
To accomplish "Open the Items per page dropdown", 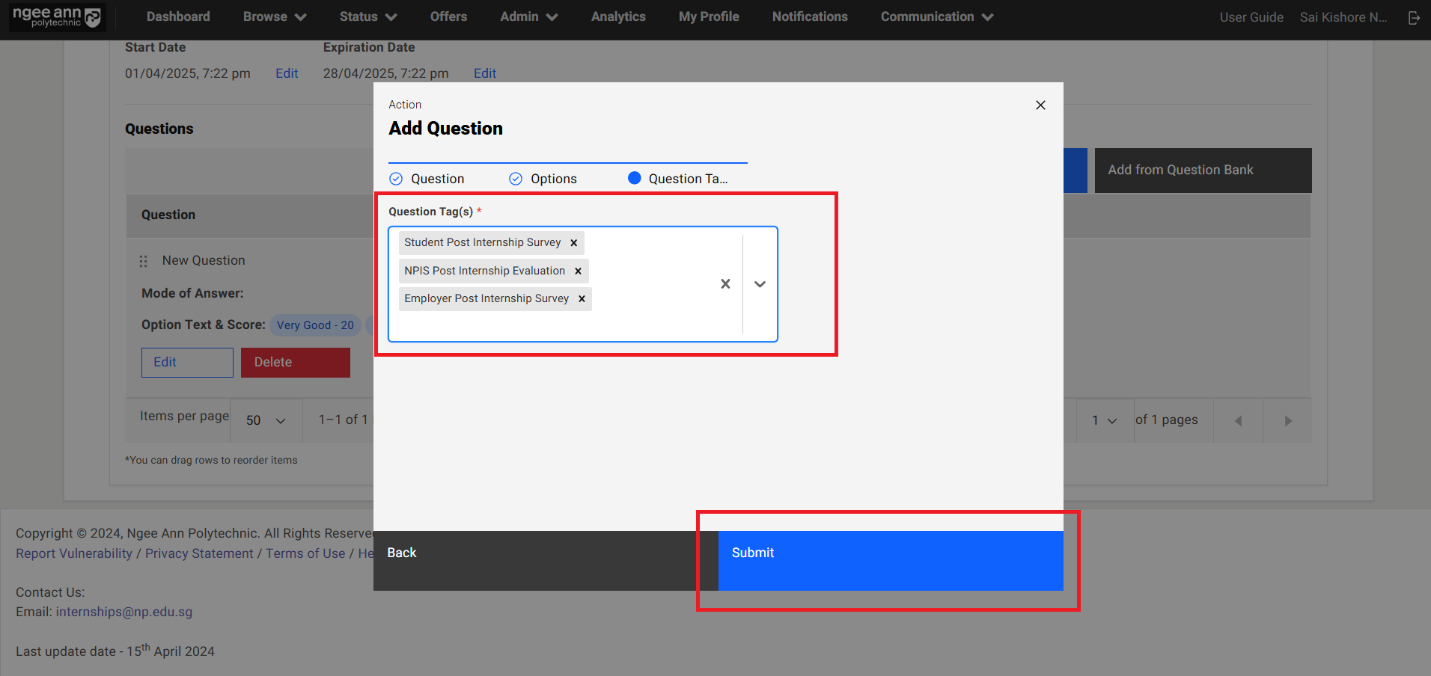I will tap(266, 421).
